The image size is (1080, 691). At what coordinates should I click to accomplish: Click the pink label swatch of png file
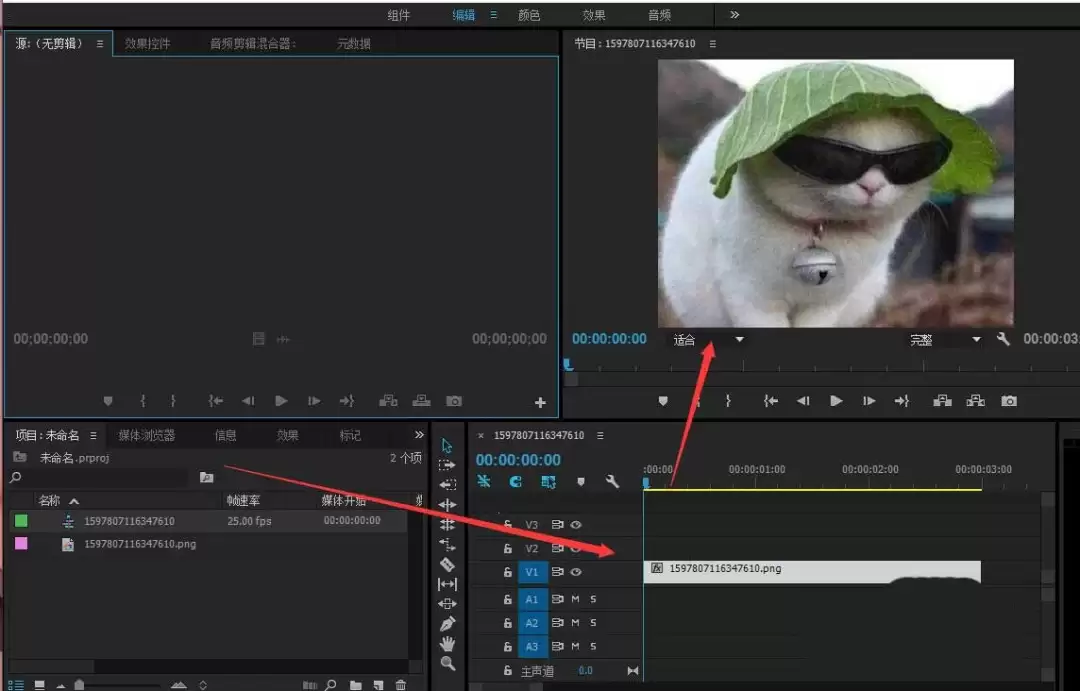click(x=21, y=544)
